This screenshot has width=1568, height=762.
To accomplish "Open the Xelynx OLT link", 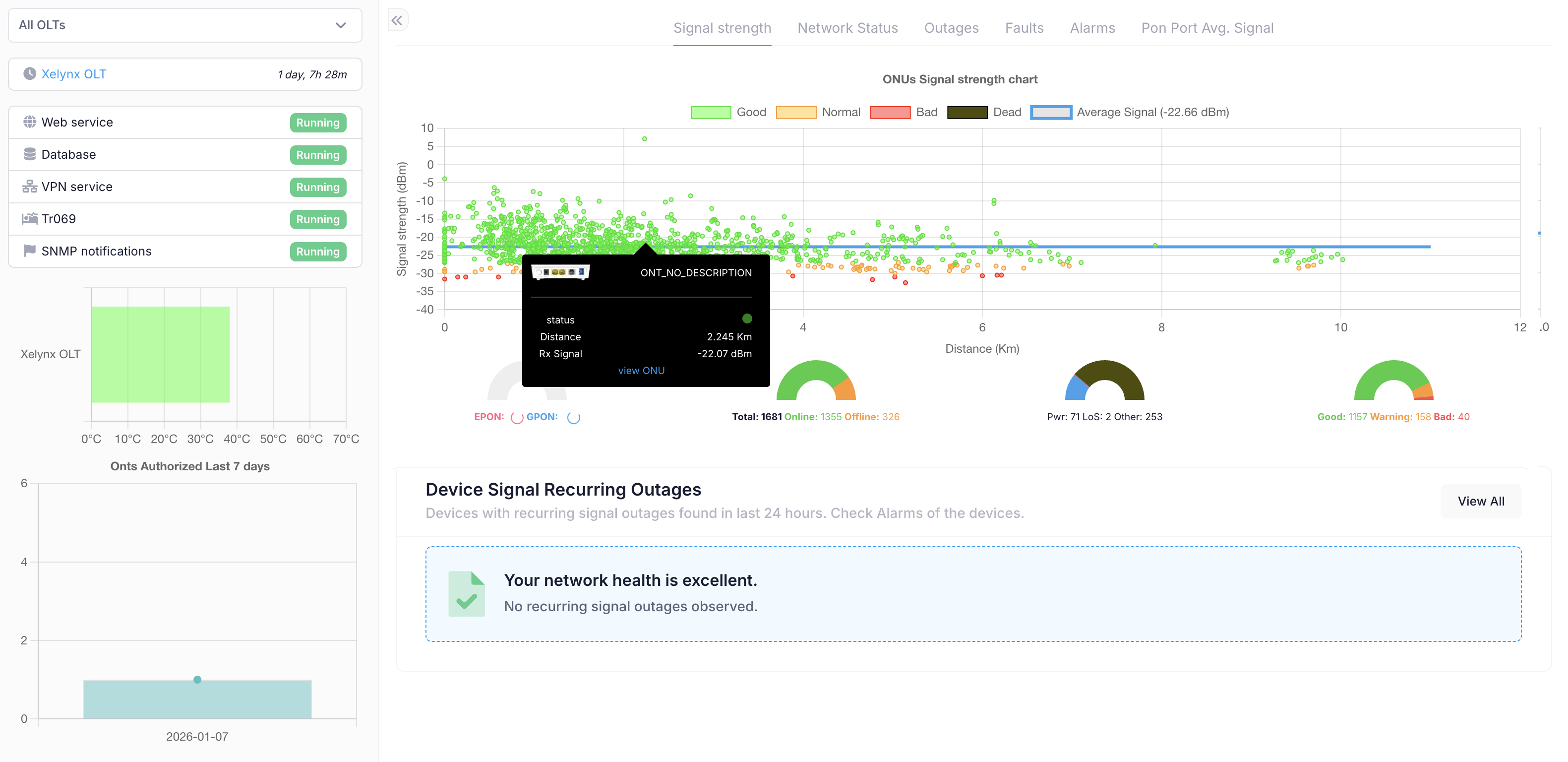I will point(74,74).
